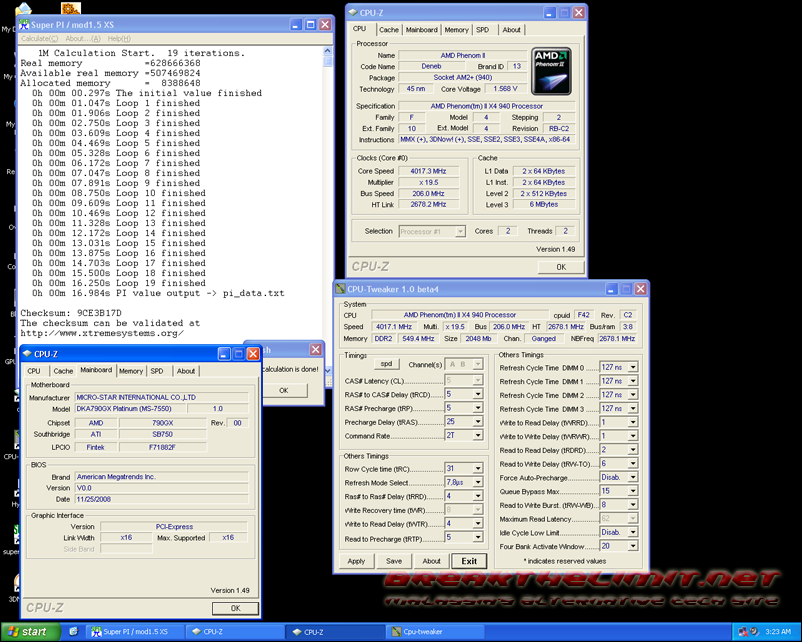Open the Calculate menu in Super PI

(x=39, y=38)
